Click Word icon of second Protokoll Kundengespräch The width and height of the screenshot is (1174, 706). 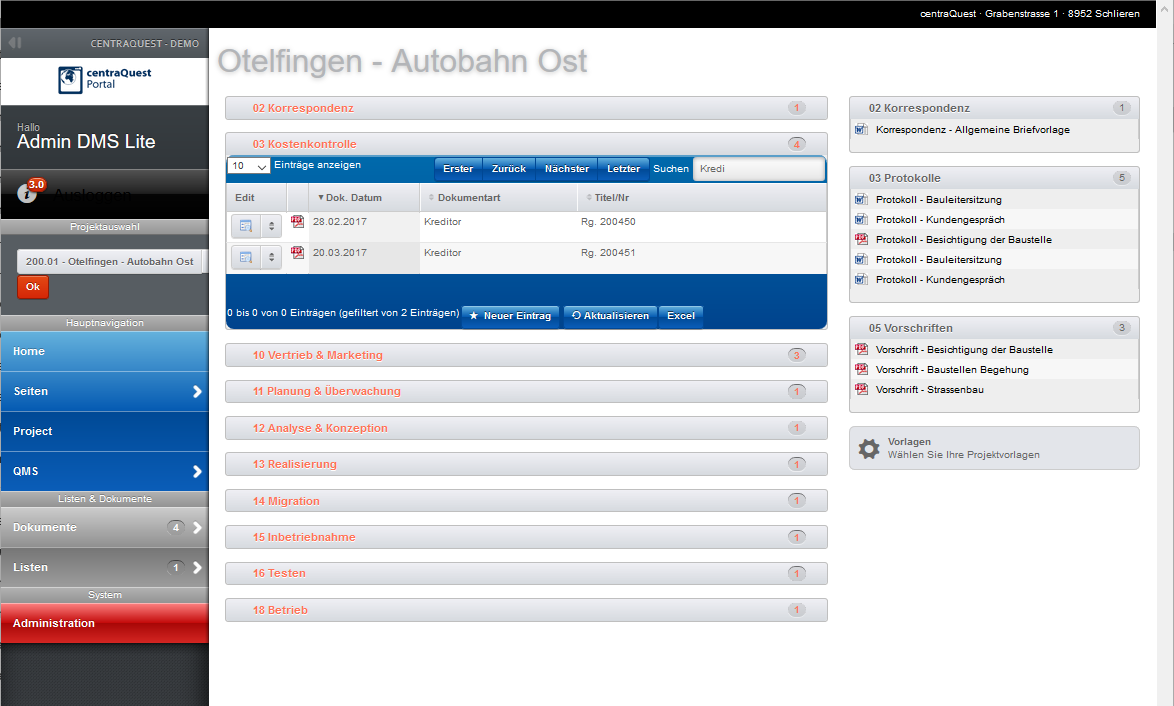coord(861,279)
